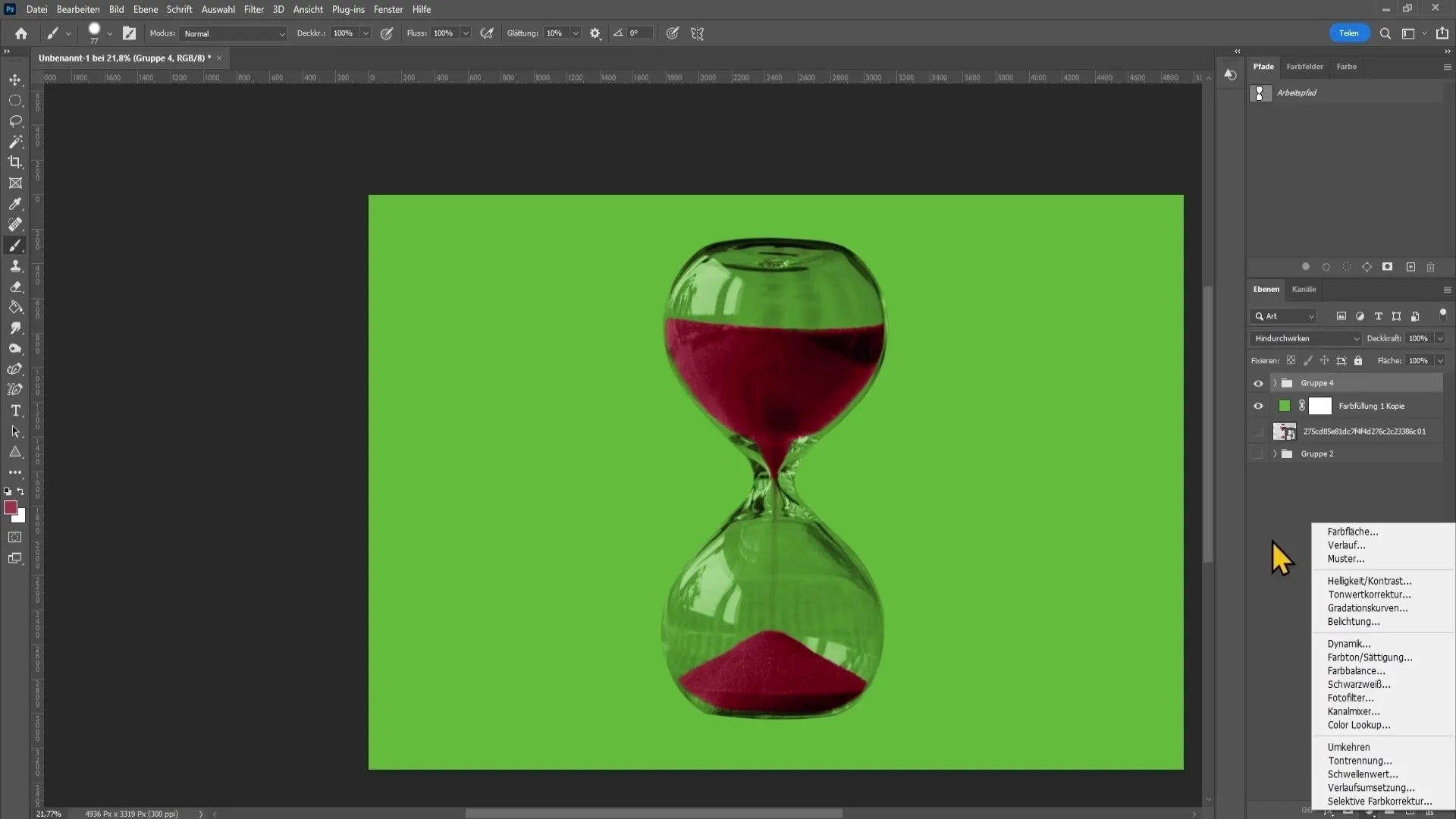Viewport: 1456px width, 819px height.
Task: Click the Clone Stamp tool
Action: (x=17, y=265)
